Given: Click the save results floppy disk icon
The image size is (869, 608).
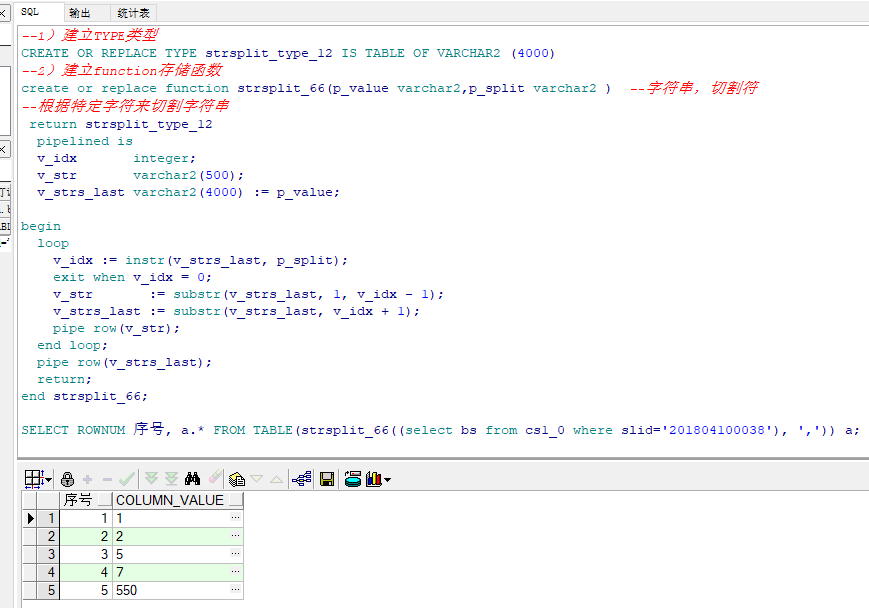Looking at the screenshot, I should [326, 479].
